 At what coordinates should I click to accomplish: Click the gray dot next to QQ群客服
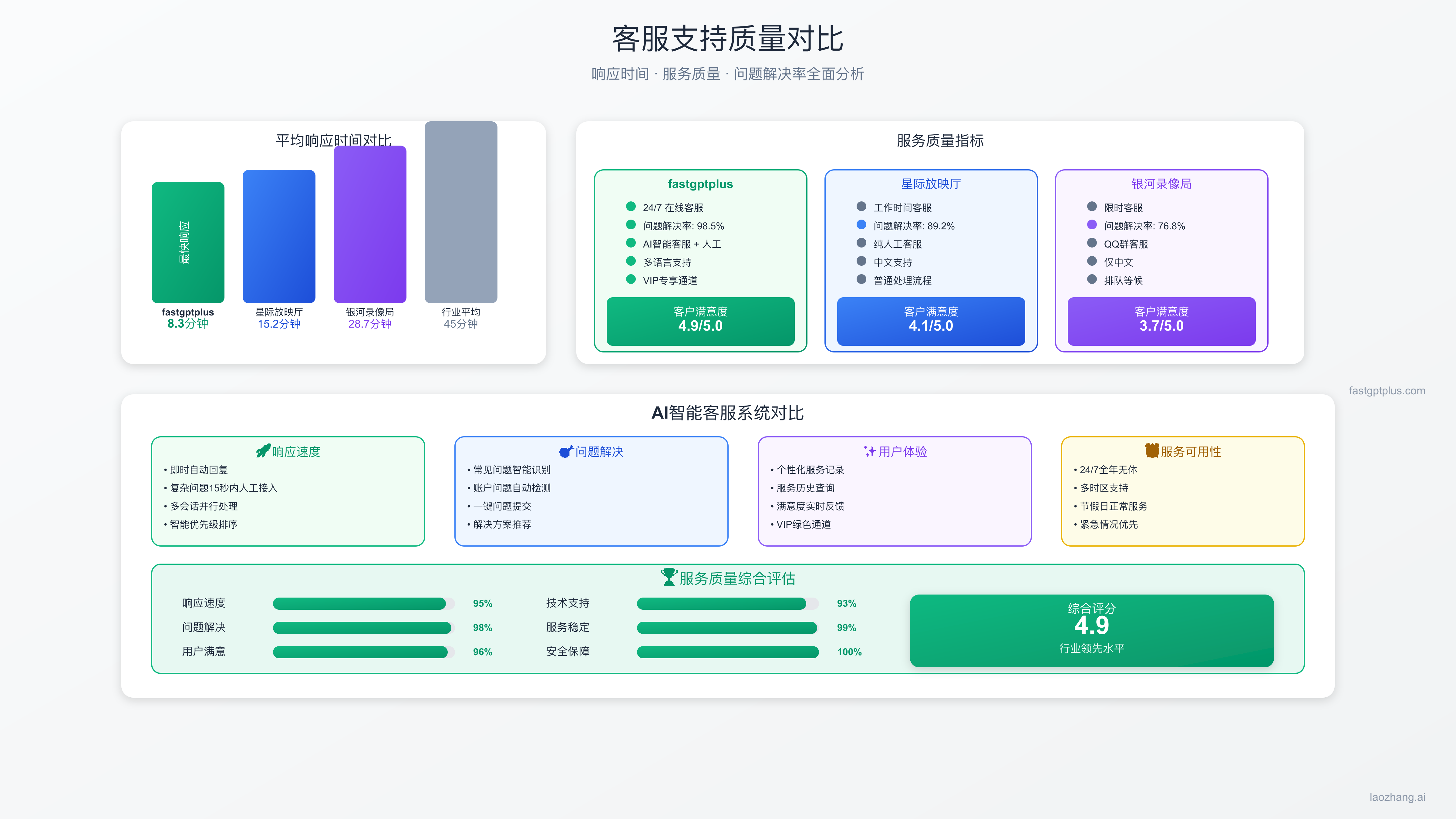tap(1092, 242)
